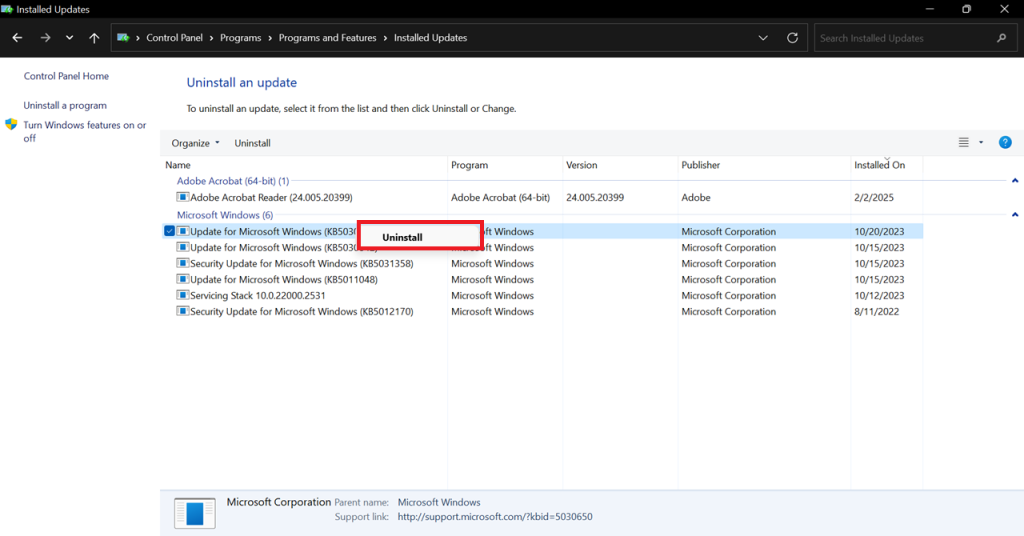Expand the address bar history dropdown
This screenshot has height=536, width=1024.
tap(763, 38)
